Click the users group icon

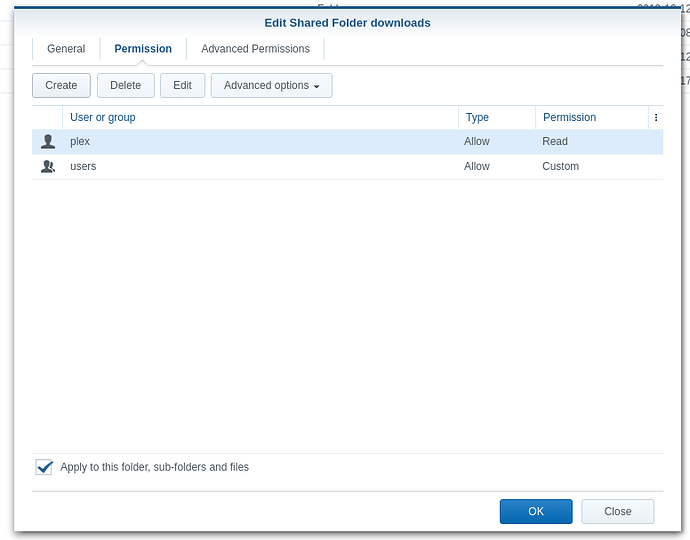48,167
